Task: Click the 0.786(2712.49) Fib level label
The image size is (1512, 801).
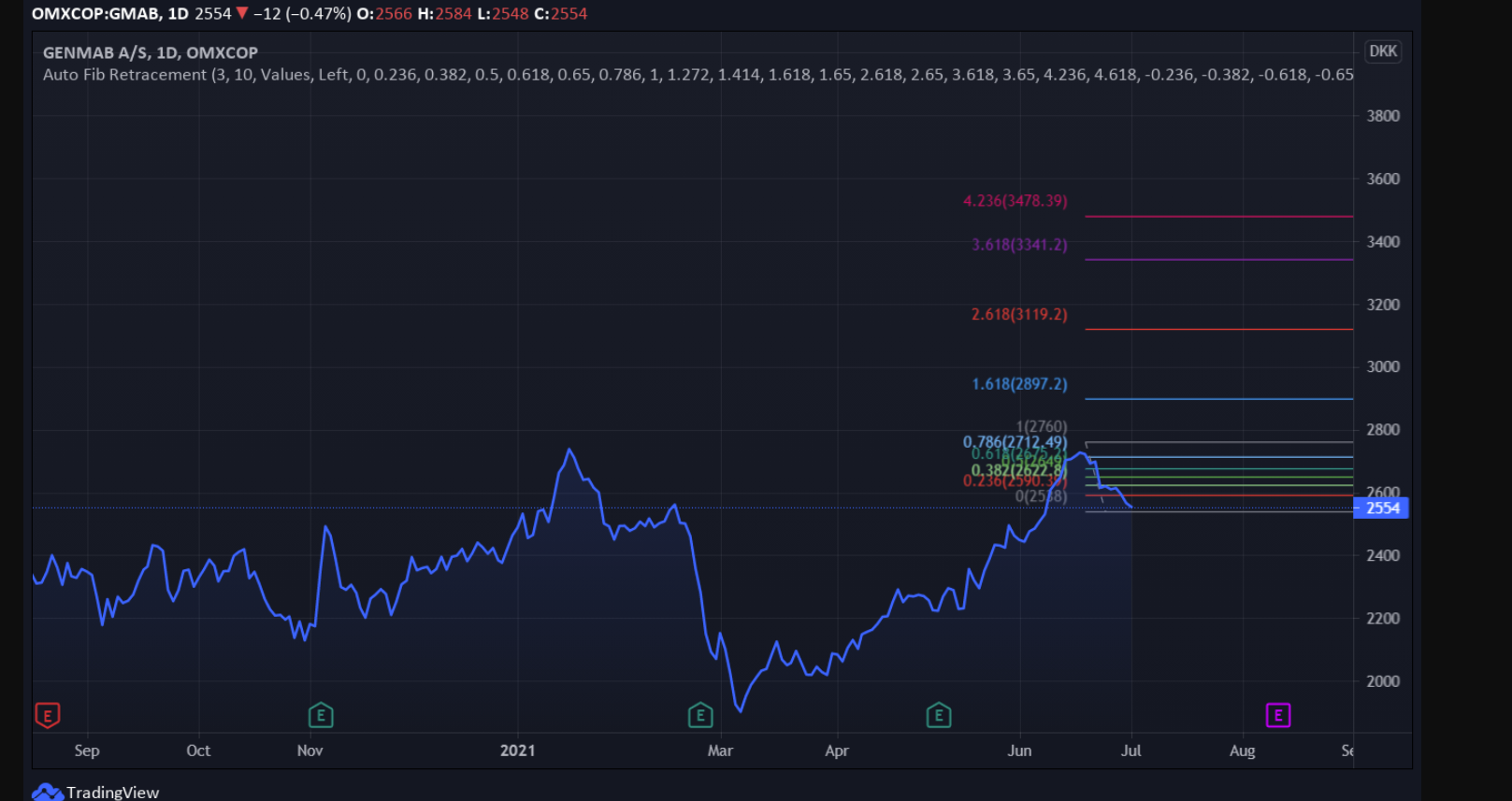Action: click(1015, 441)
